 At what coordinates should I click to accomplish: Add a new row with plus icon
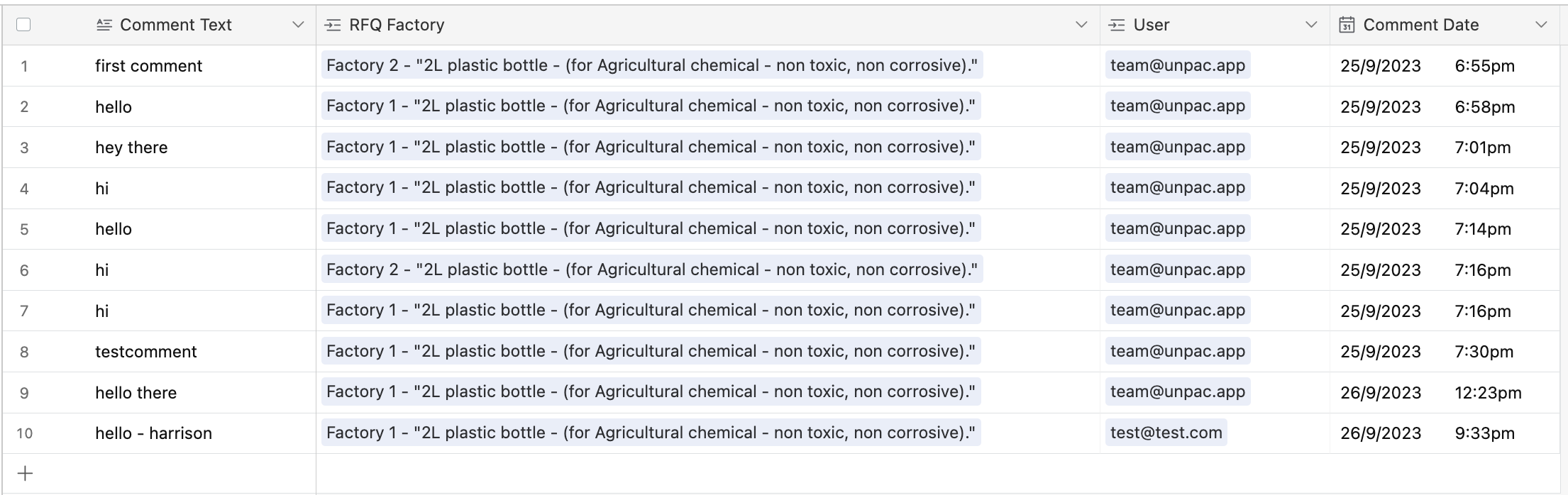coord(25,473)
